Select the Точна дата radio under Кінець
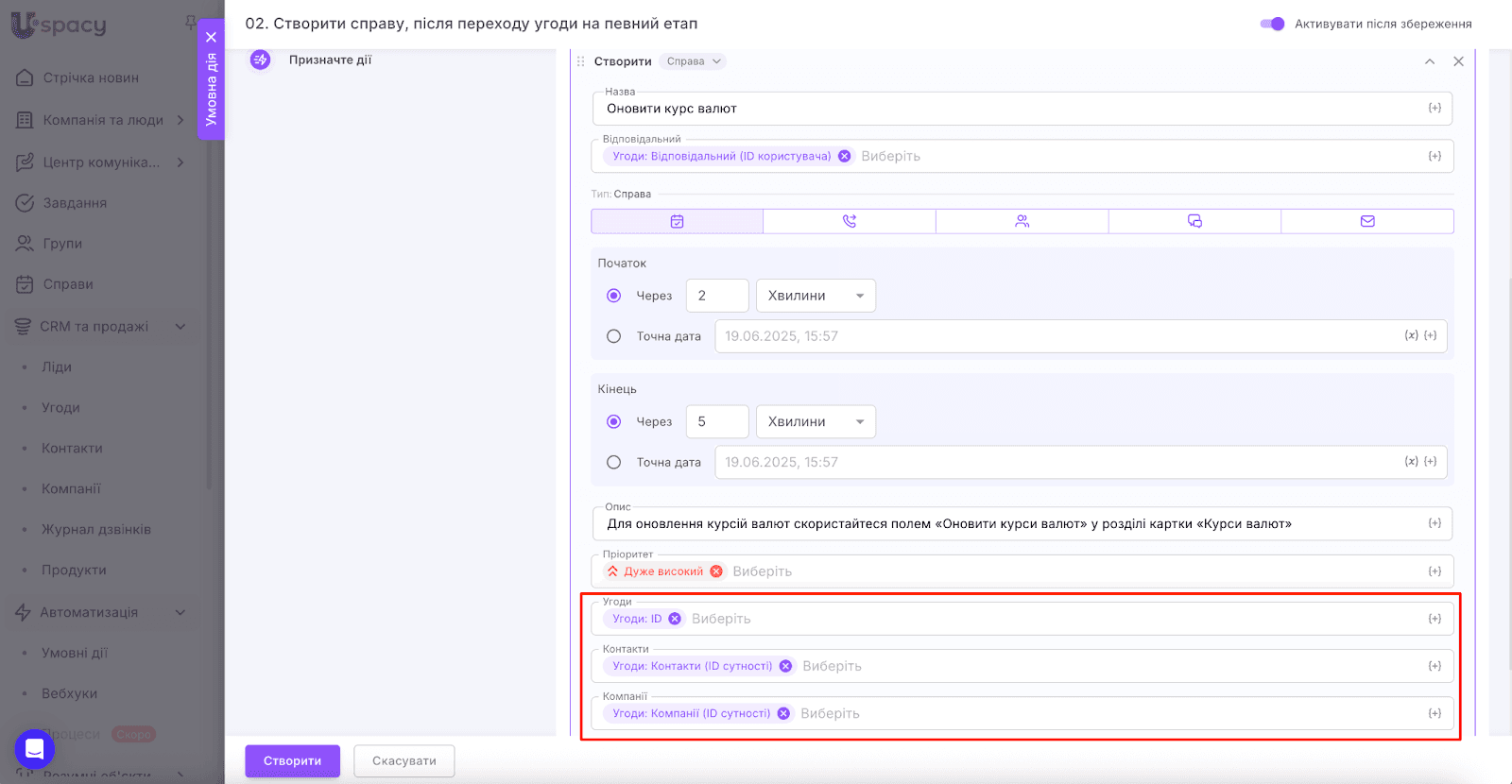The image size is (1512, 784). click(x=614, y=462)
